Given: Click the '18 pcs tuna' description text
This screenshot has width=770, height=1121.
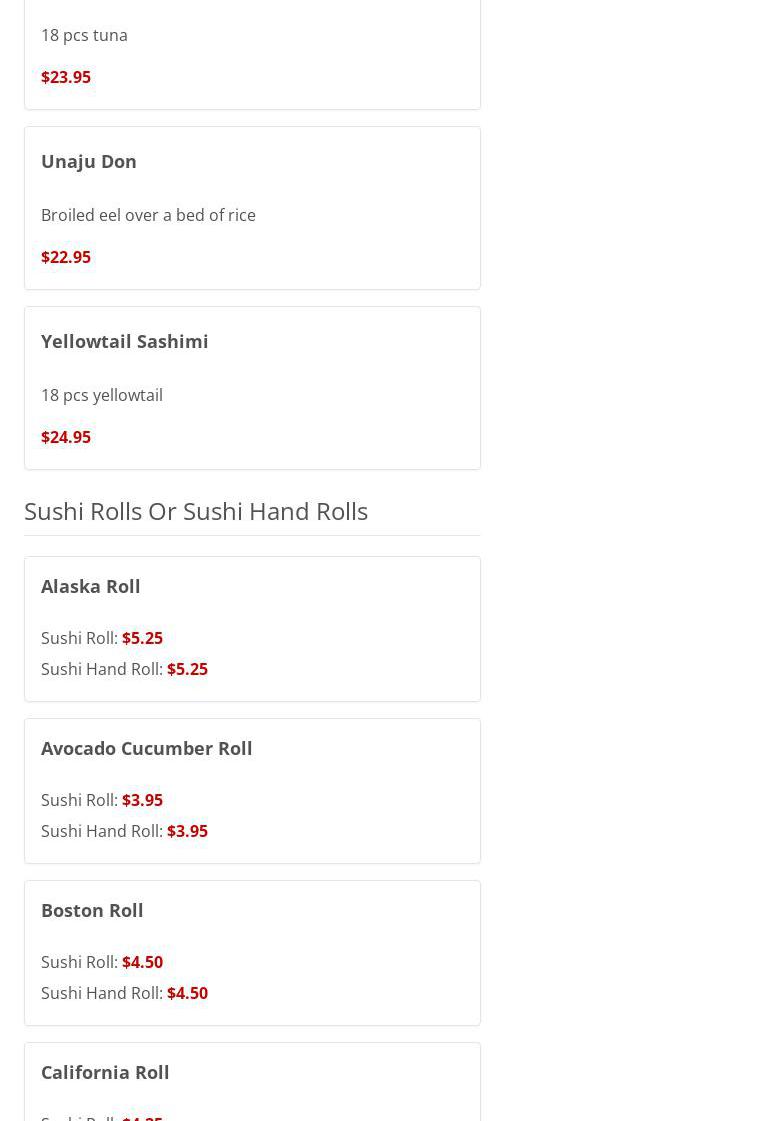Looking at the screenshot, I should pyautogui.click(x=84, y=35).
